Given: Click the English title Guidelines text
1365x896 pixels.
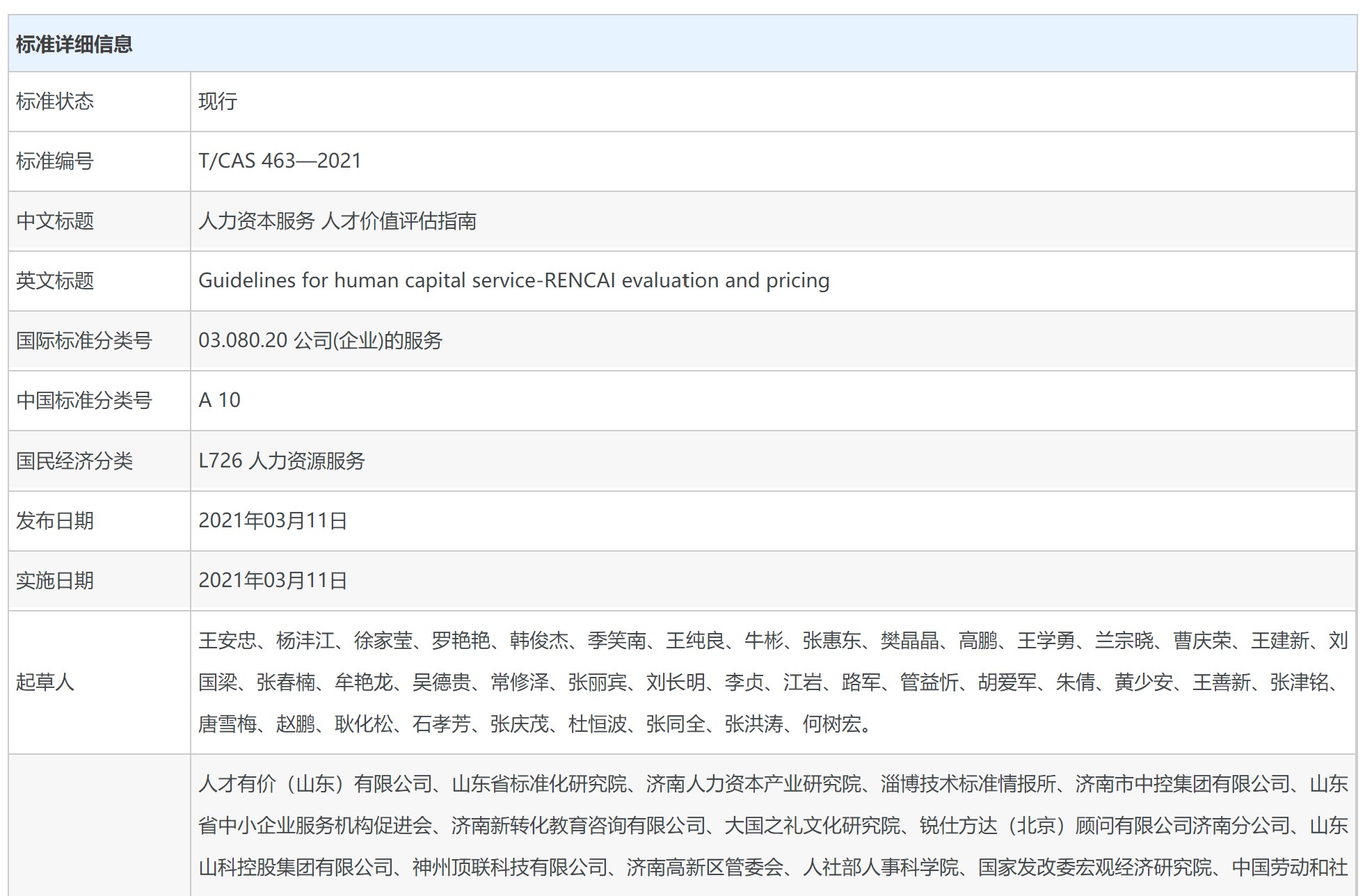Looking at the screenshot, I should 513,280.
